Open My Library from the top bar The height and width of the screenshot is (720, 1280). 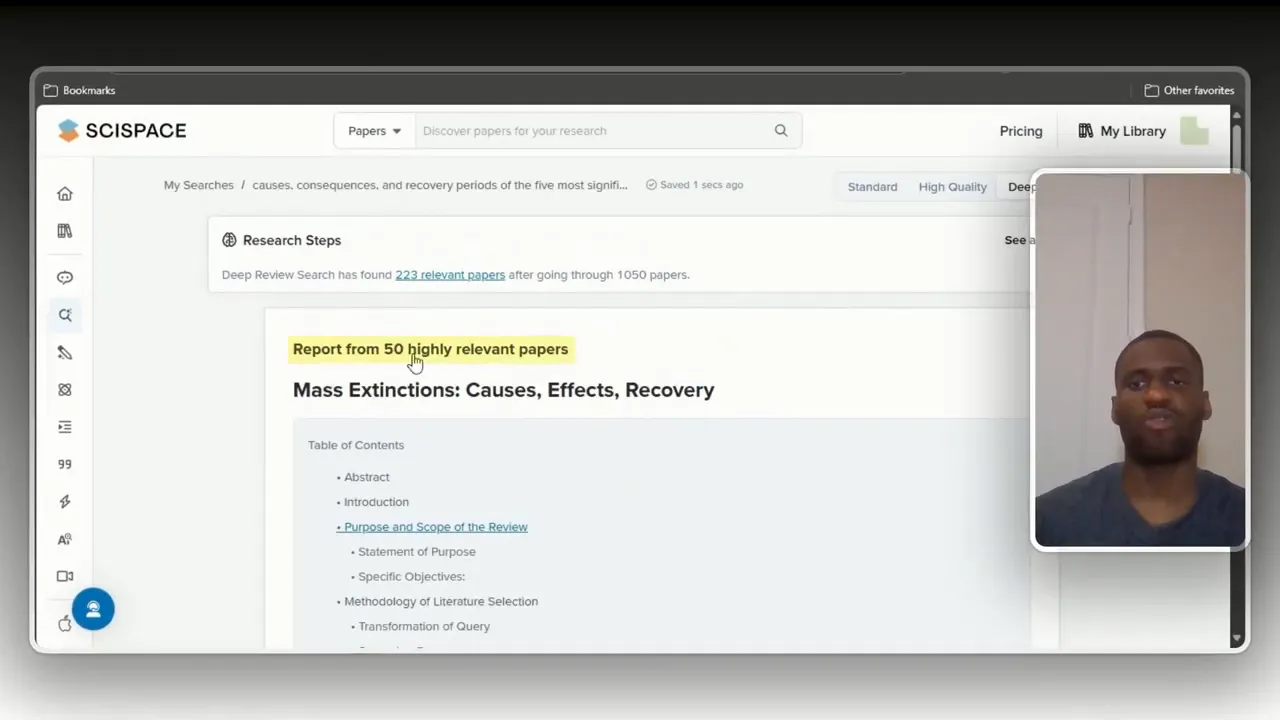point(1122,130)
